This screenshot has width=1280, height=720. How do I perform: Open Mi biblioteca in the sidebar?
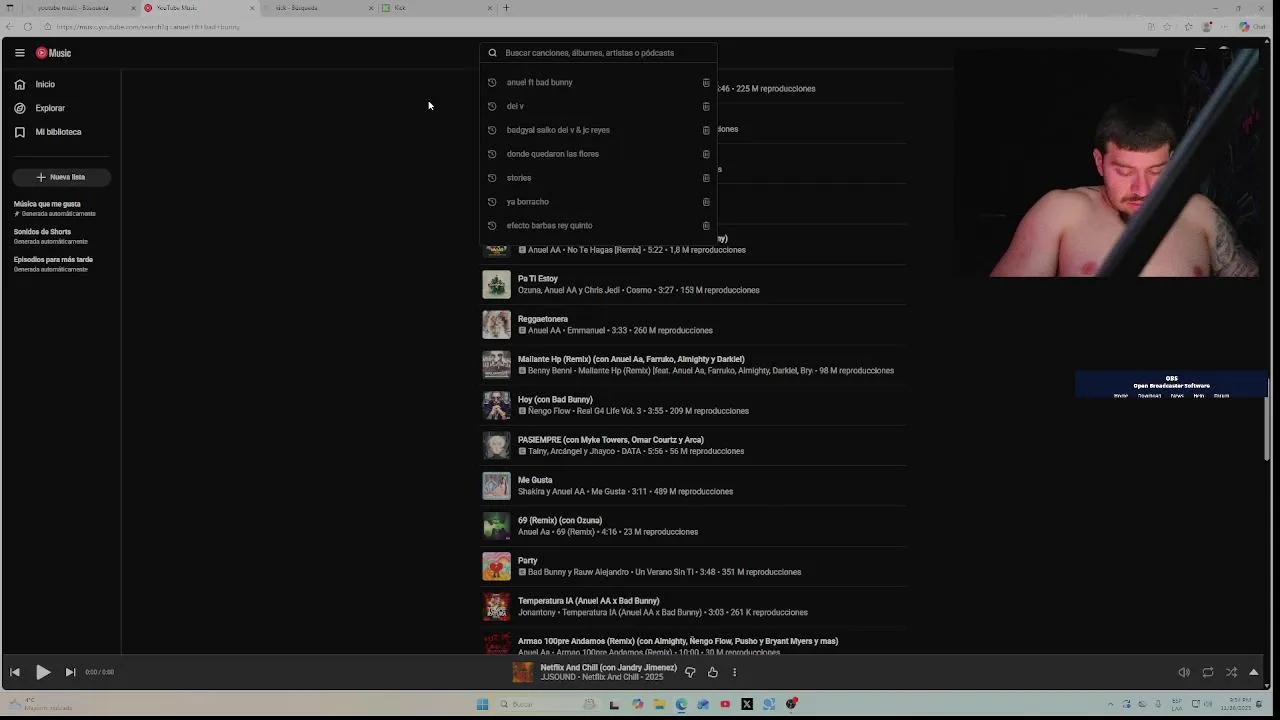click(60, 132)
